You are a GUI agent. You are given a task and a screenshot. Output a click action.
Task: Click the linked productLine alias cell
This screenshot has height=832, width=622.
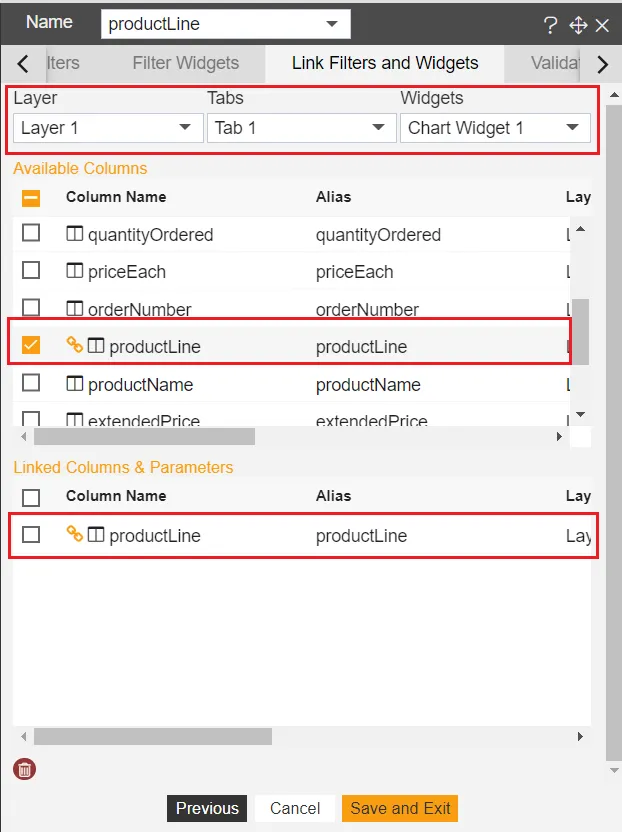(x=361, y=536)
